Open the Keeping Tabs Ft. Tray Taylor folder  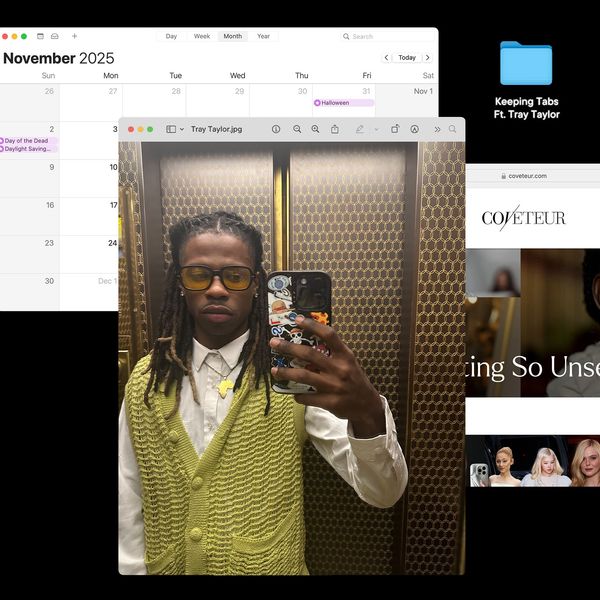[x=526, y=64]
